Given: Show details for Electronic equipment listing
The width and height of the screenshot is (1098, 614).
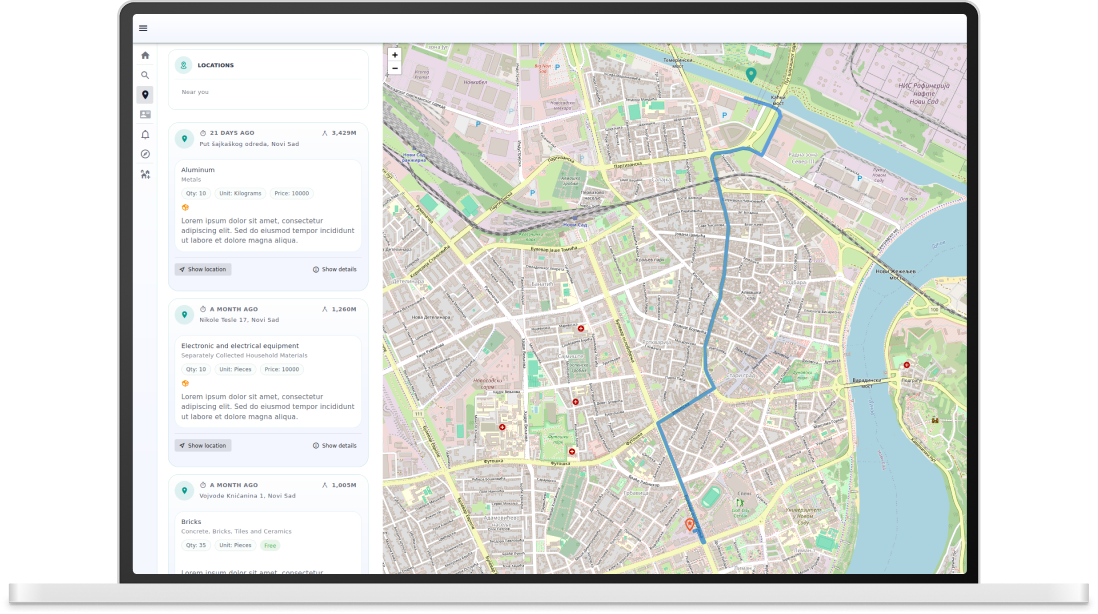Looking at the screenshot, I should pos(335,445).
